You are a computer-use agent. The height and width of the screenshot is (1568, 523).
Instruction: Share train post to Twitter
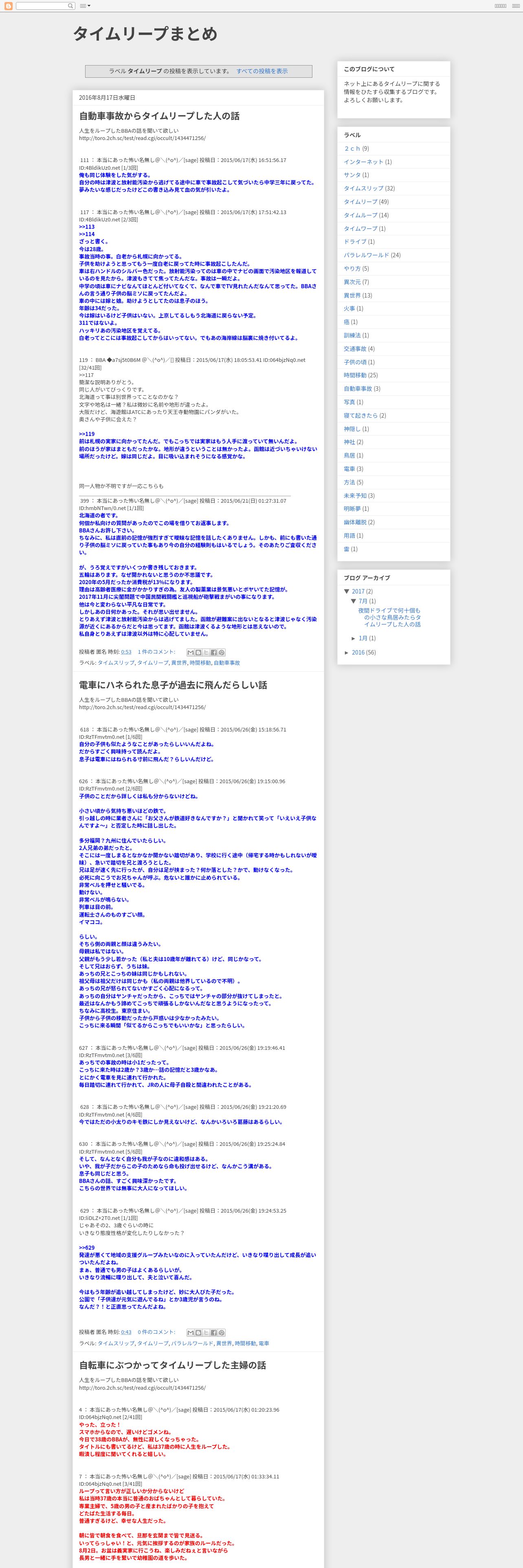coord(206,1332)
